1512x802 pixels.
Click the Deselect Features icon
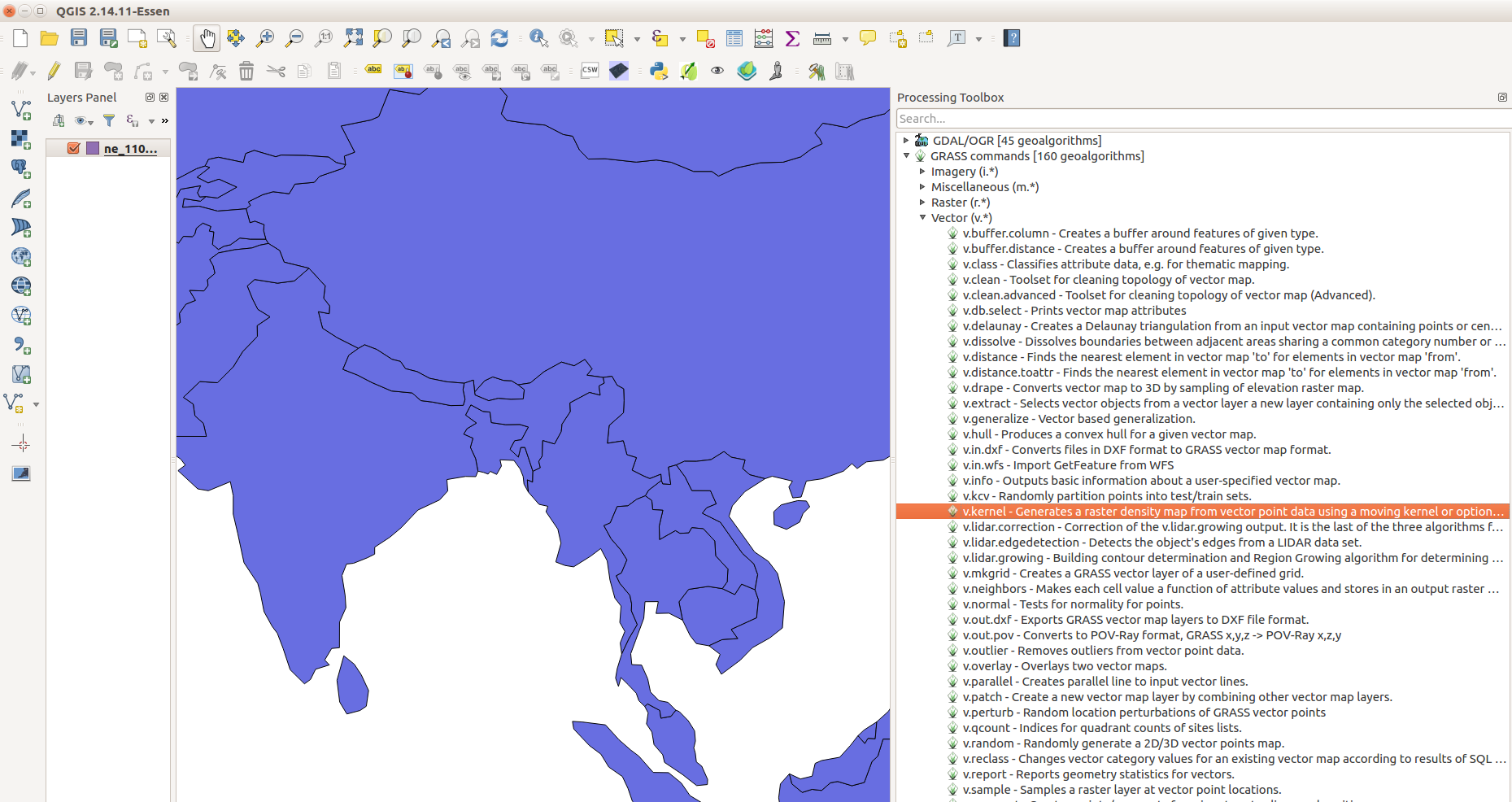click(x=705, y=38)
